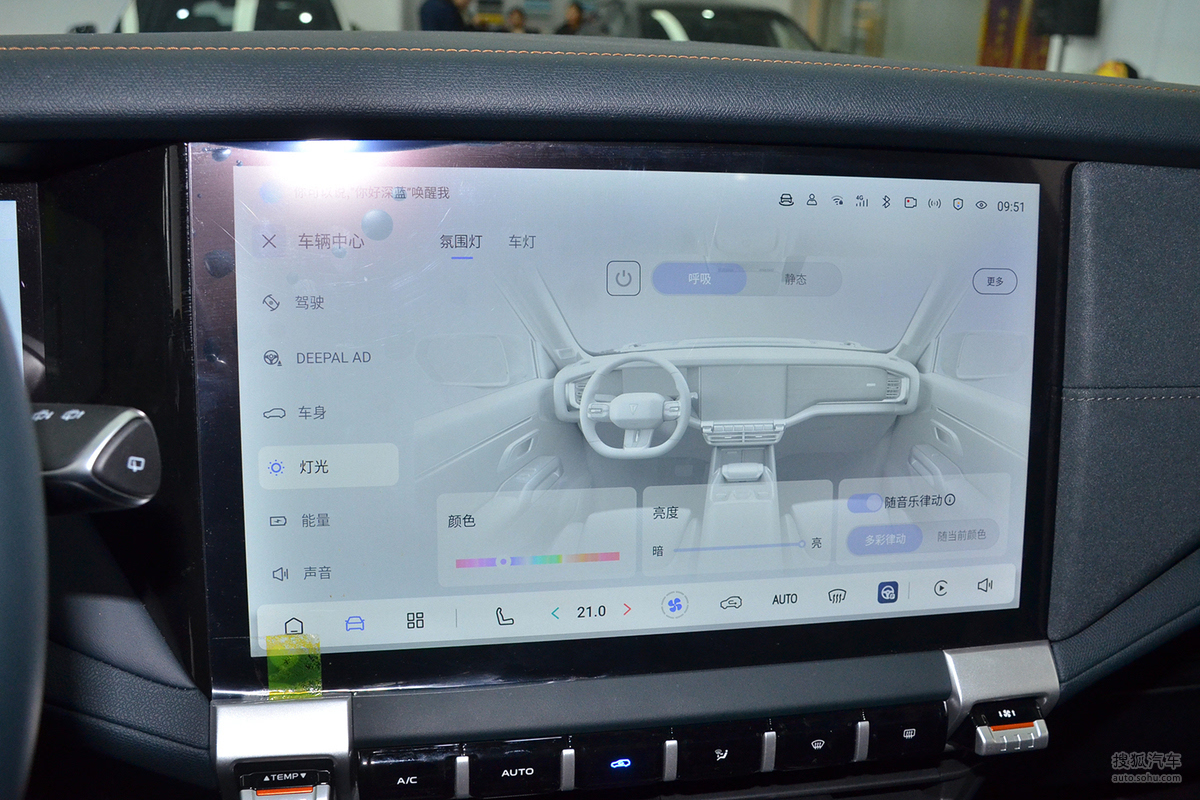This screenshot has width=1200, height=800.
Task: Tap the fan climate icon
Action: [675, 604]
